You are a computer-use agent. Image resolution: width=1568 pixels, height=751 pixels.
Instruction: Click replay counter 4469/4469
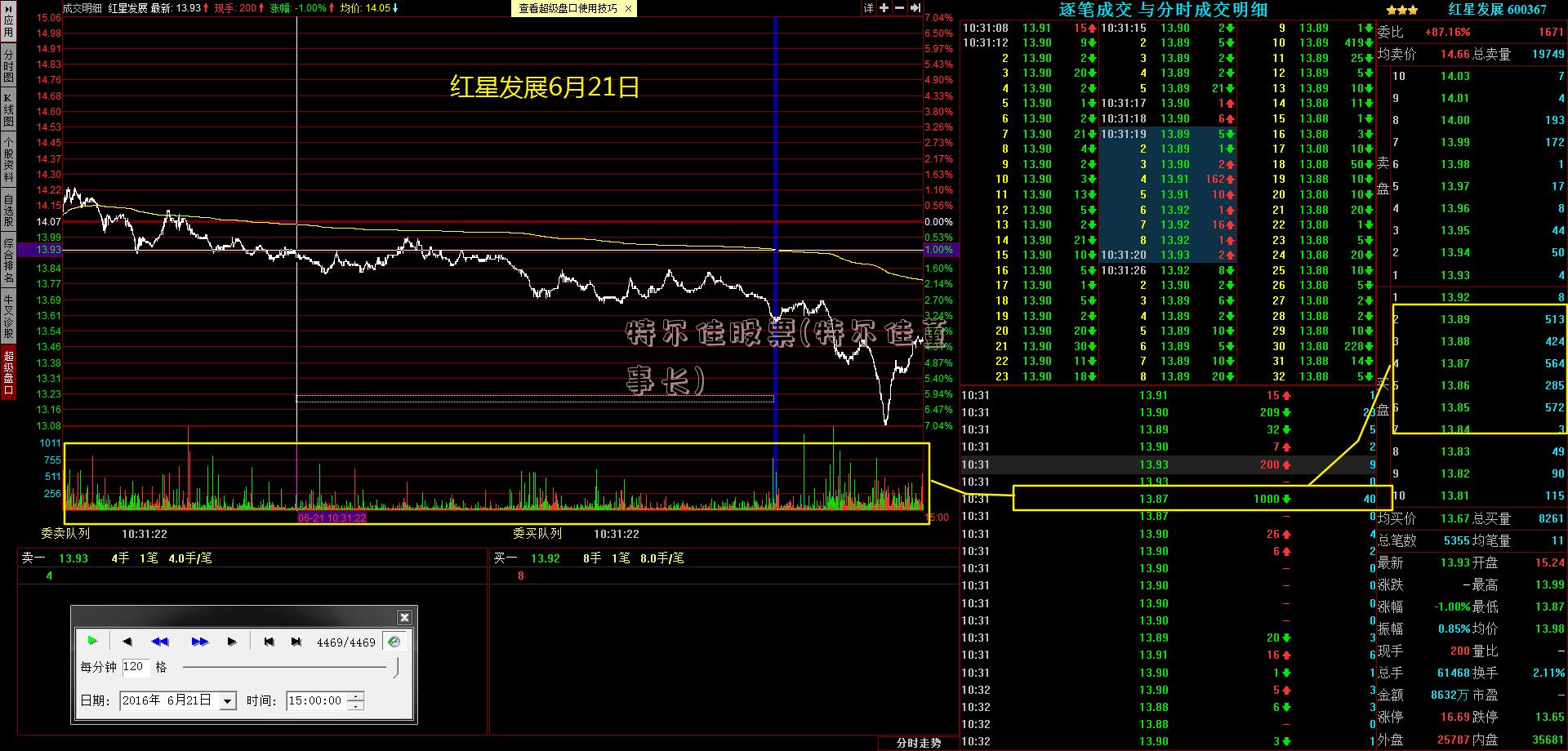(346, 642)
